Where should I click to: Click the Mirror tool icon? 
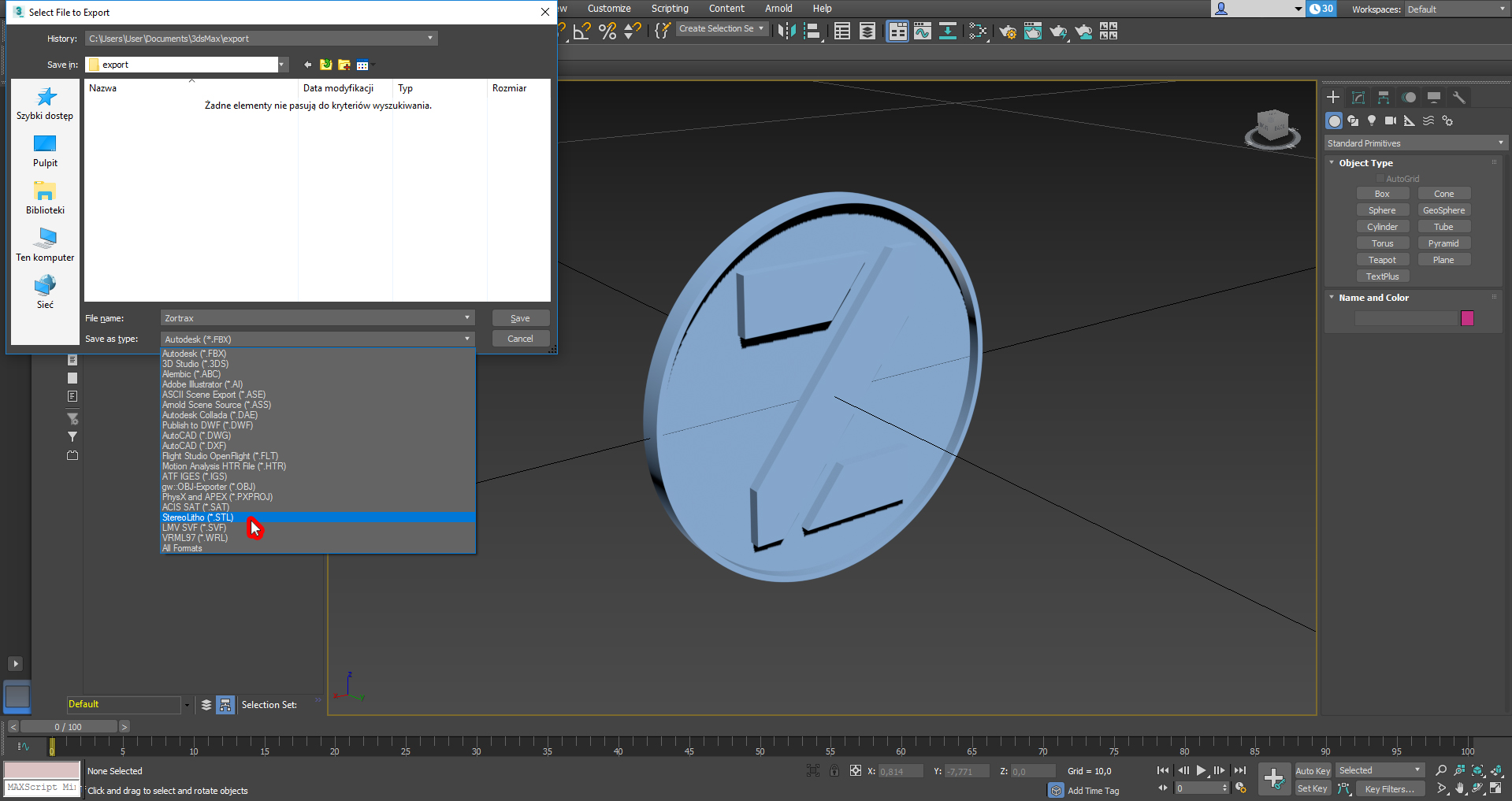[786, 32]
